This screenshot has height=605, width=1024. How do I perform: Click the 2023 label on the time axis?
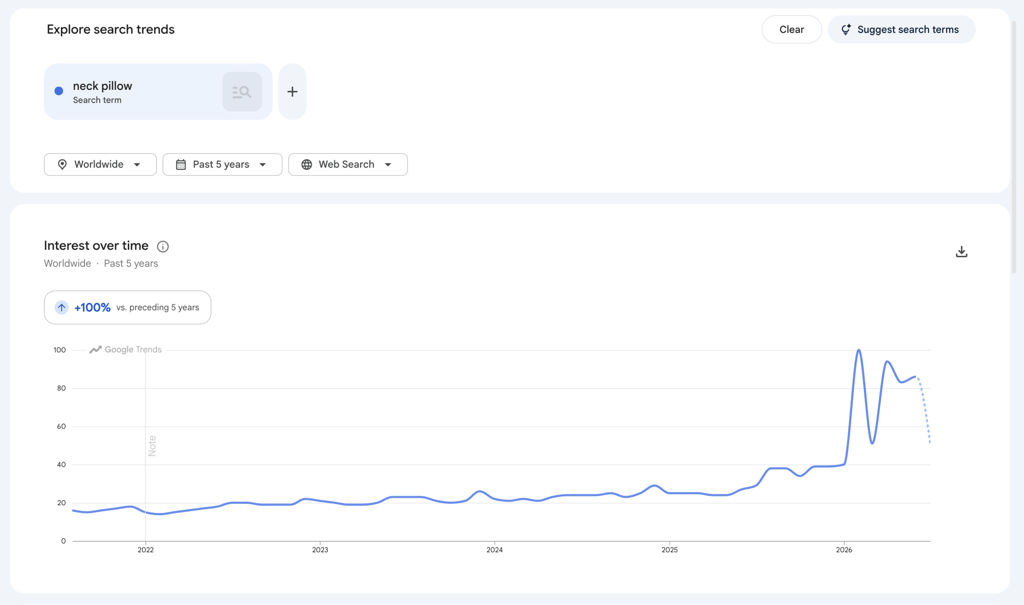pos(320,550)
